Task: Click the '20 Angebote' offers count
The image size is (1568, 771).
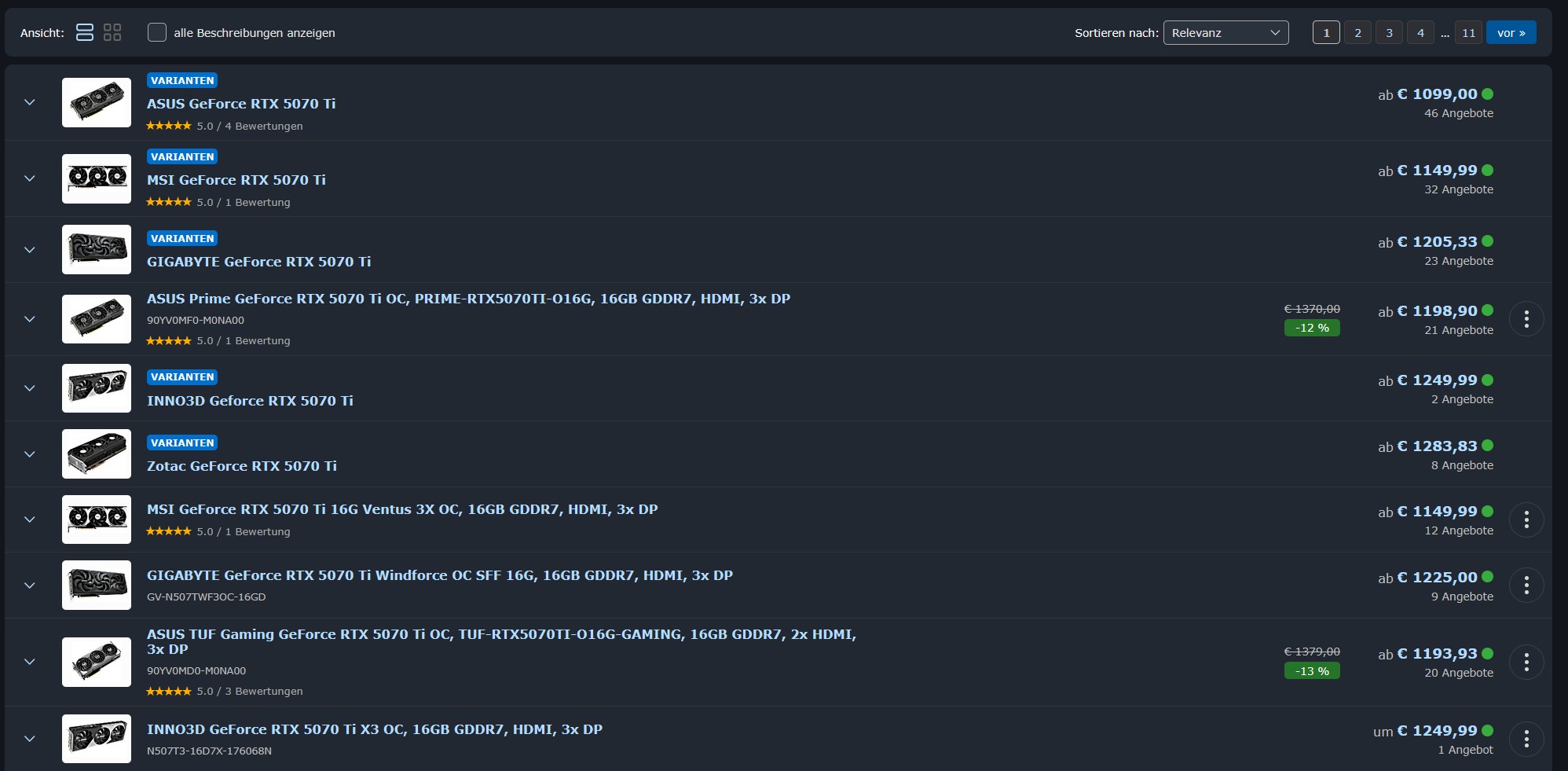Action: click(1459, 673)
